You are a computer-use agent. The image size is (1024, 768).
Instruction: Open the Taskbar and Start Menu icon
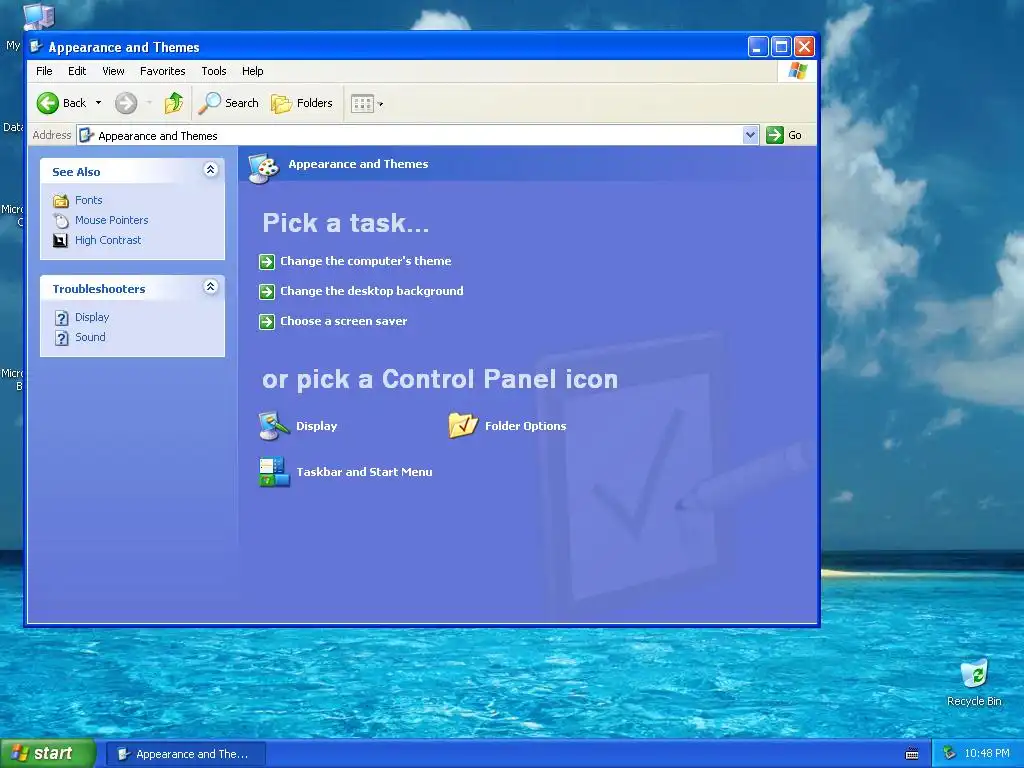click(274, 472)
